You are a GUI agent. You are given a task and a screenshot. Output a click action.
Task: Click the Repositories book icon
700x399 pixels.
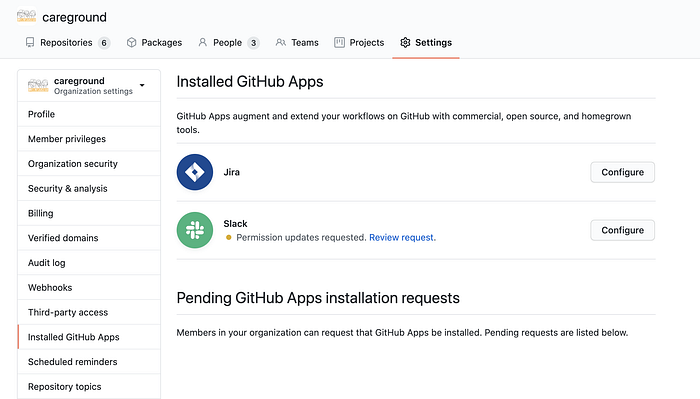click(30, 42)
